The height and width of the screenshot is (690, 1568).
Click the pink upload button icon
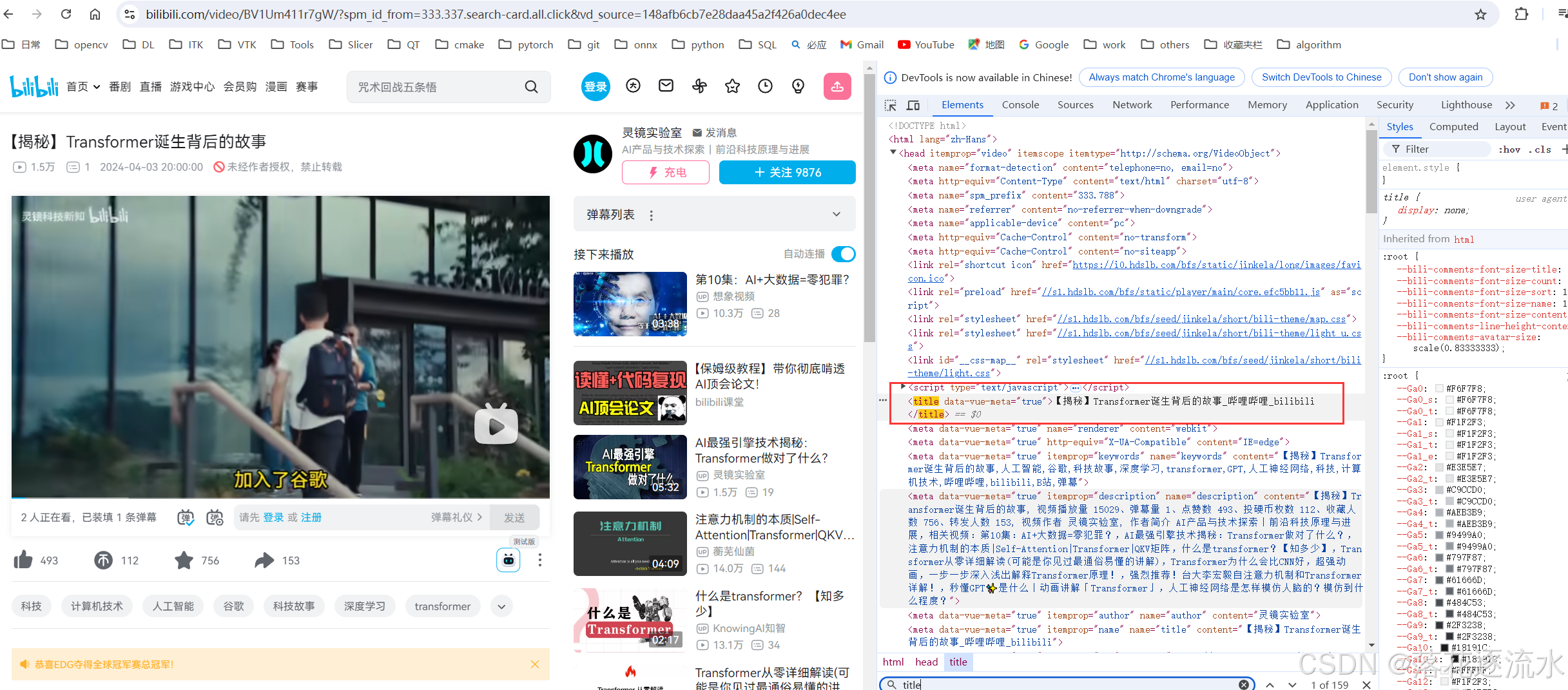pyautogui.click(x=837, y=86)
